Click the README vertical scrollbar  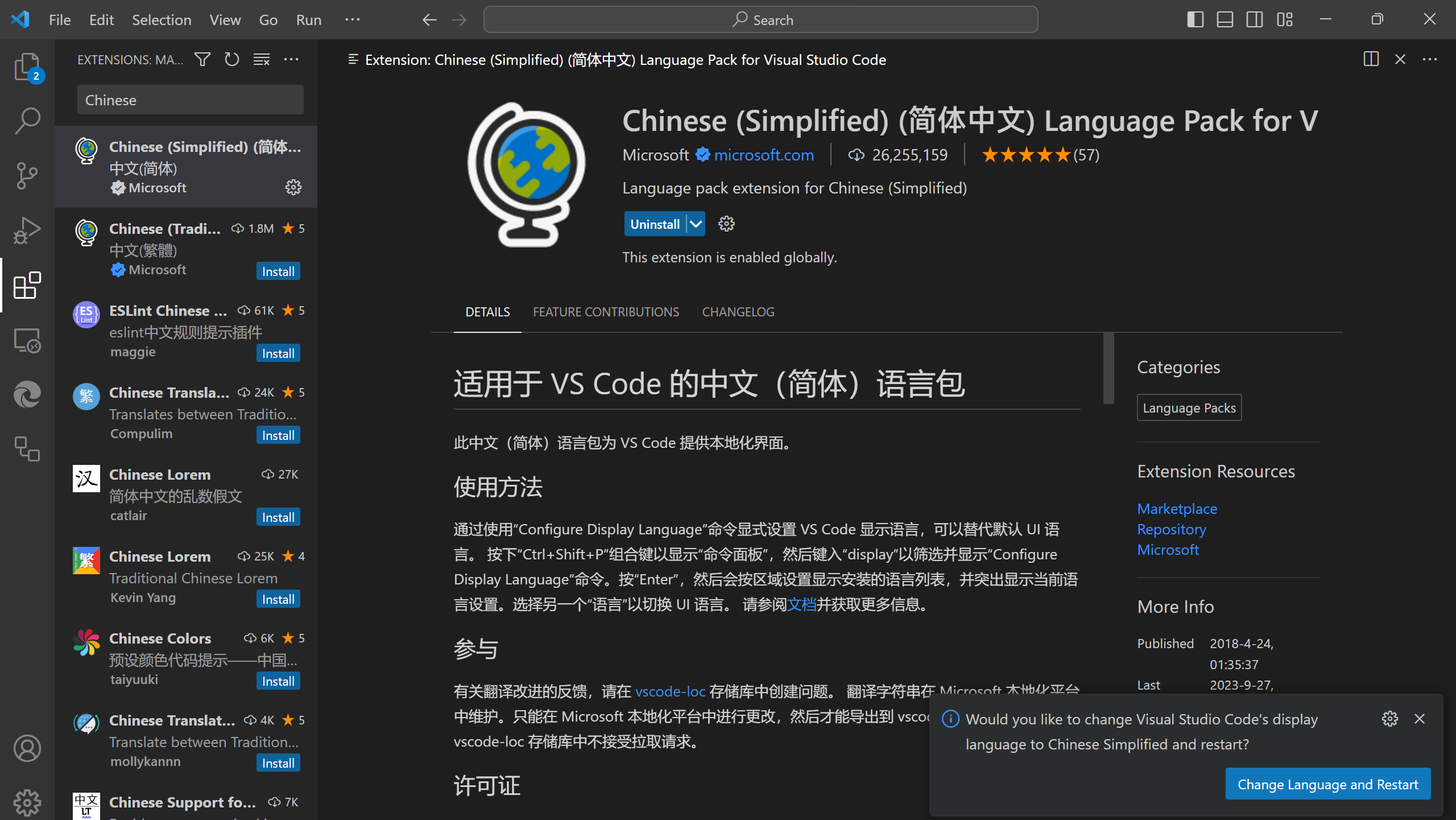coord(1108,369)
